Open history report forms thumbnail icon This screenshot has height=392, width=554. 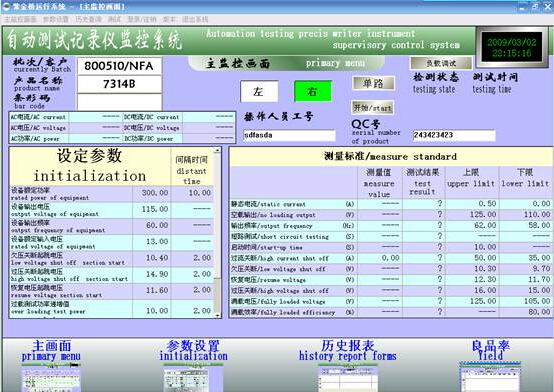pyautogui.click(x=348, y=378)
